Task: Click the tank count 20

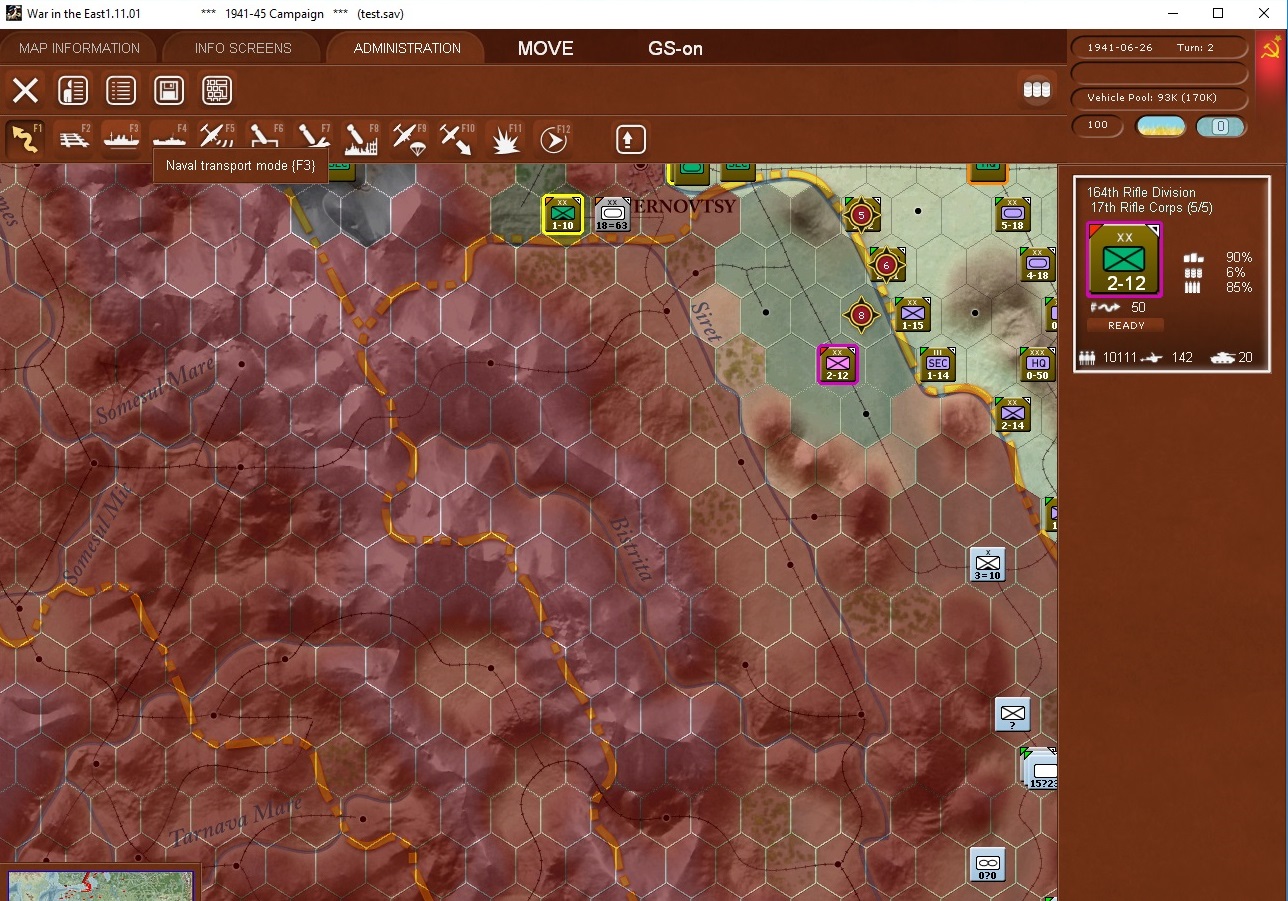Action: coord(1245,357)
